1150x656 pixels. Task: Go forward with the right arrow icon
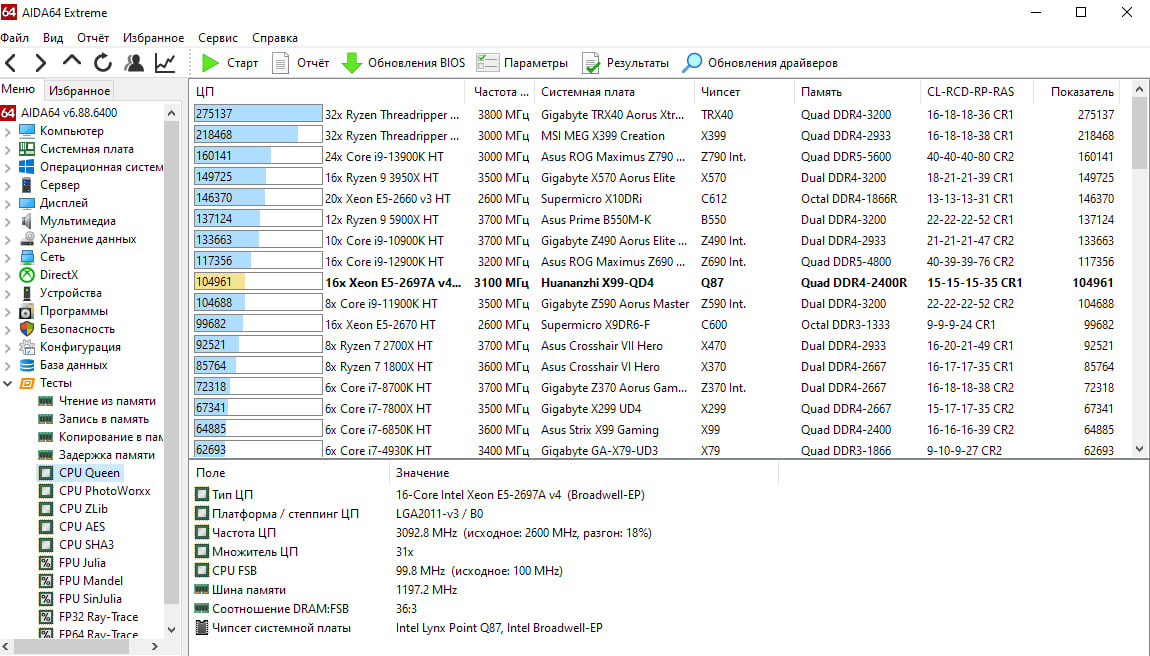40,63
